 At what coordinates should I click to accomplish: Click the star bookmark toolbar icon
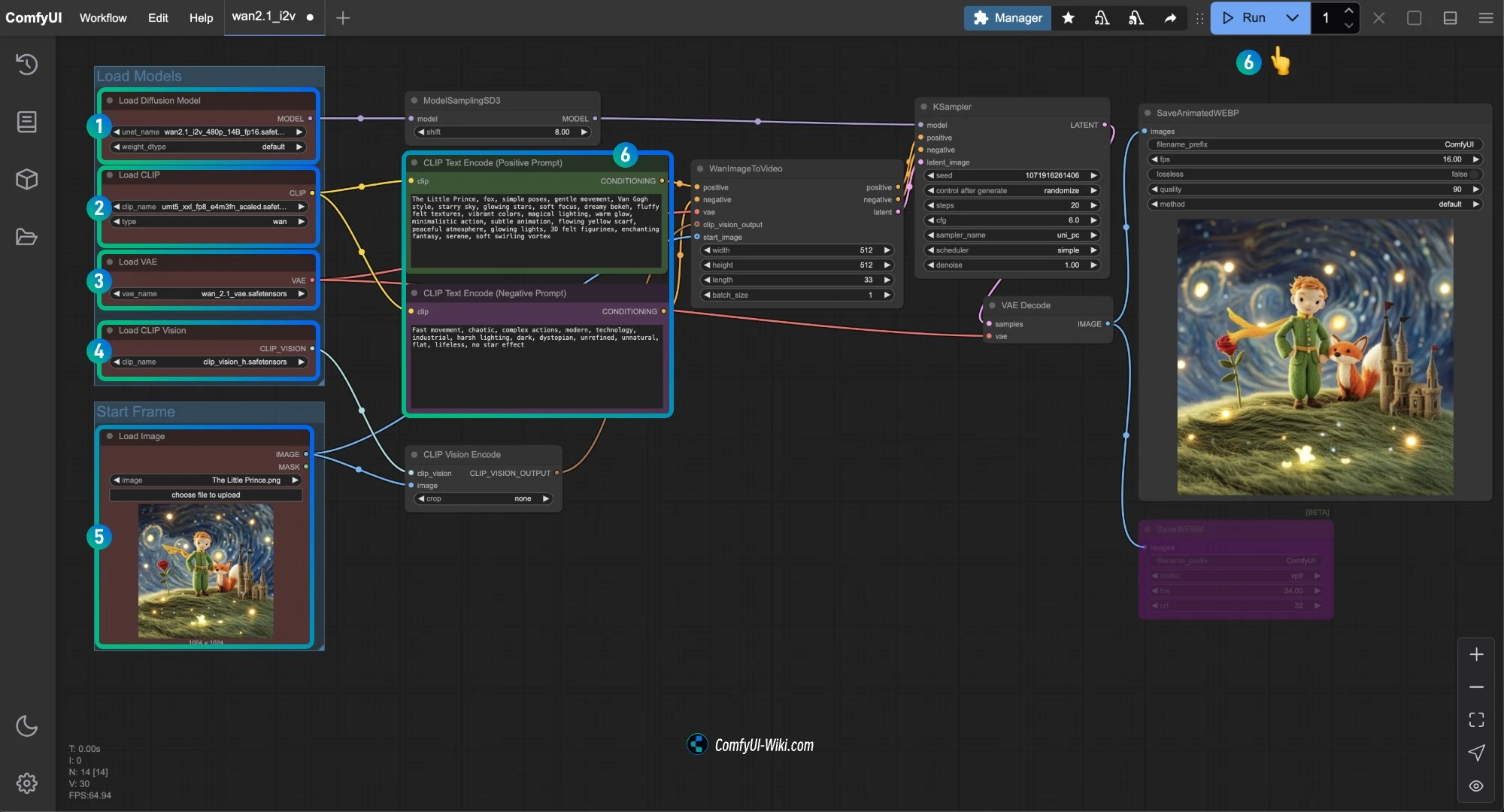click(x=1068, y=18)
